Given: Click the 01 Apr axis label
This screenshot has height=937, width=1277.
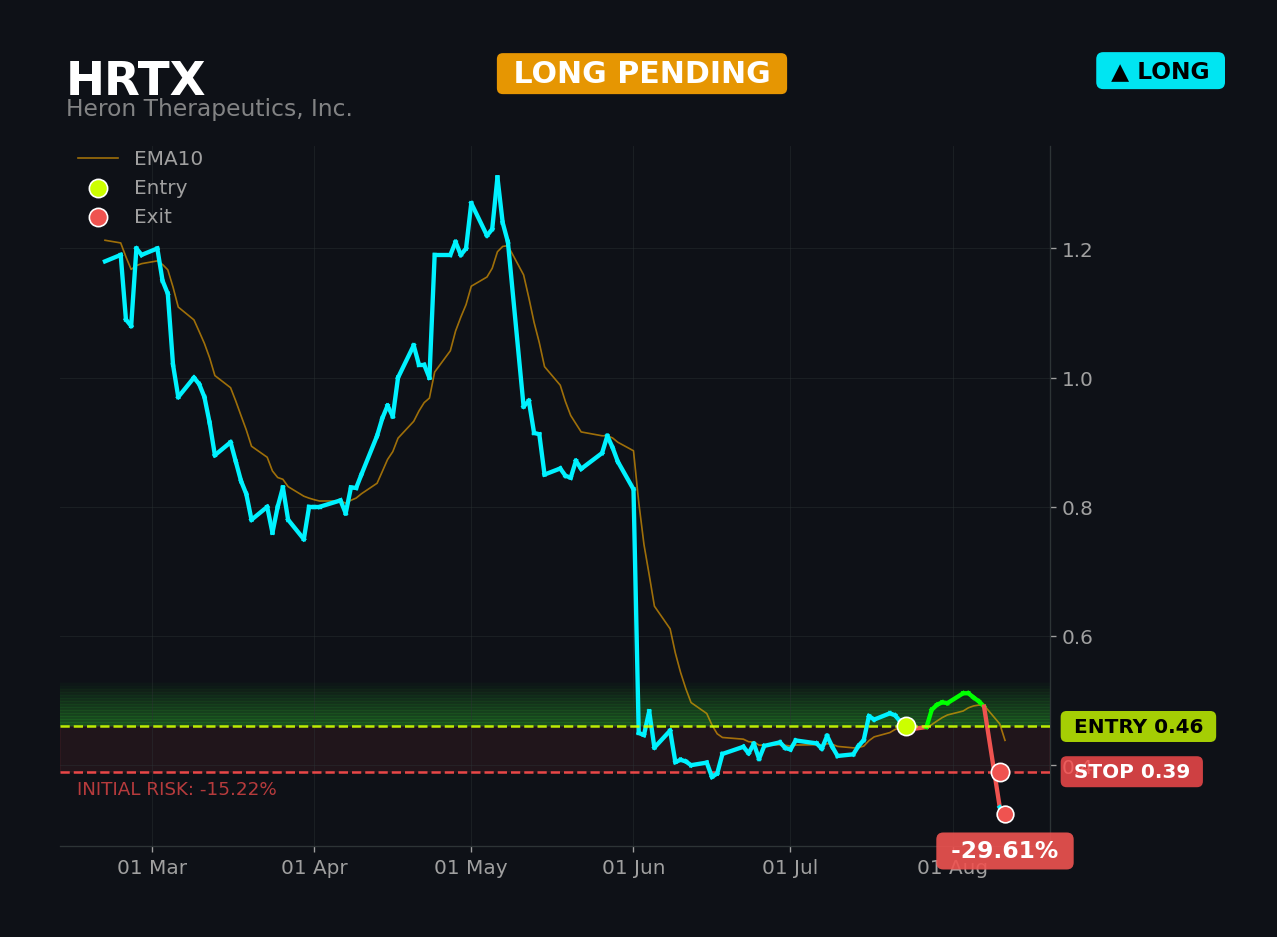Looking at the screenshot, I should [314, 868].
